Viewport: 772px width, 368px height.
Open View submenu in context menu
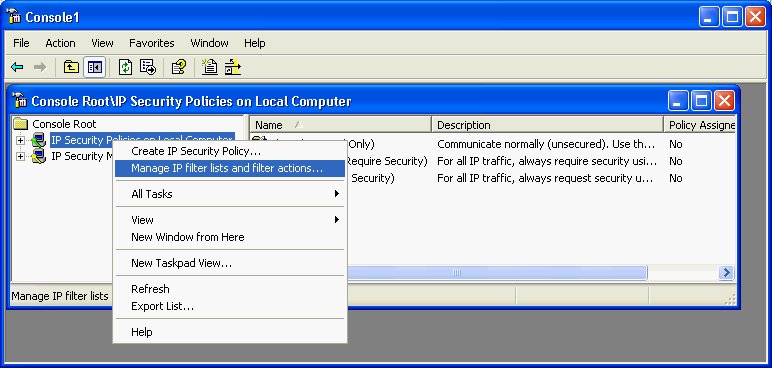(230, 220)
